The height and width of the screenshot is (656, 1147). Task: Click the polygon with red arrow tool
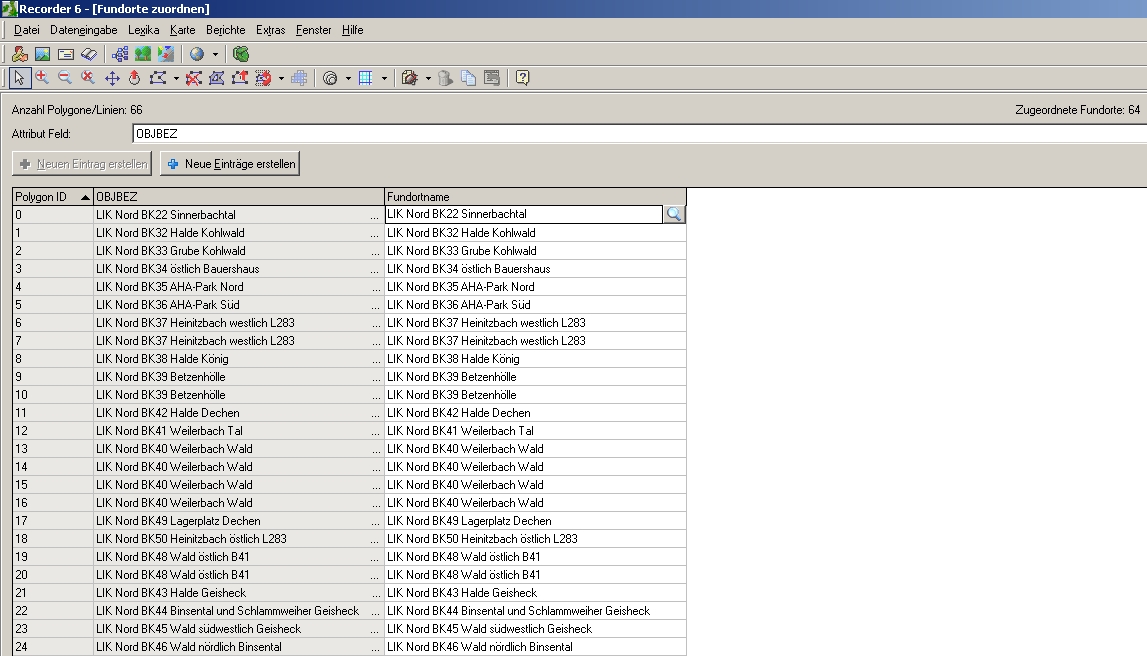click(x=239, y=78)
